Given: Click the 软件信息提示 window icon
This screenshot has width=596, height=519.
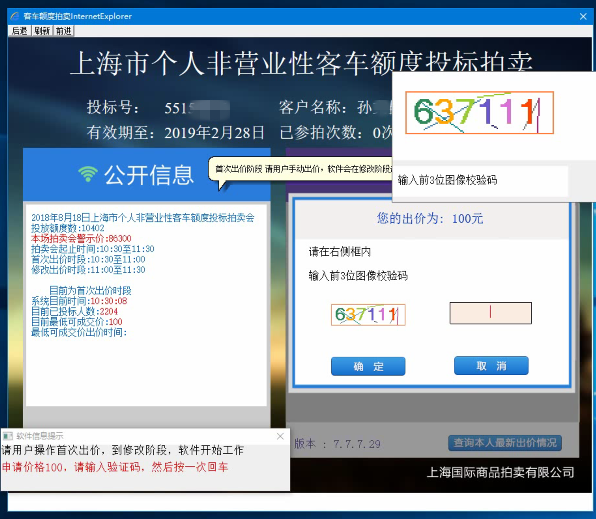Looking at the screenshot, I should point(8,436).
